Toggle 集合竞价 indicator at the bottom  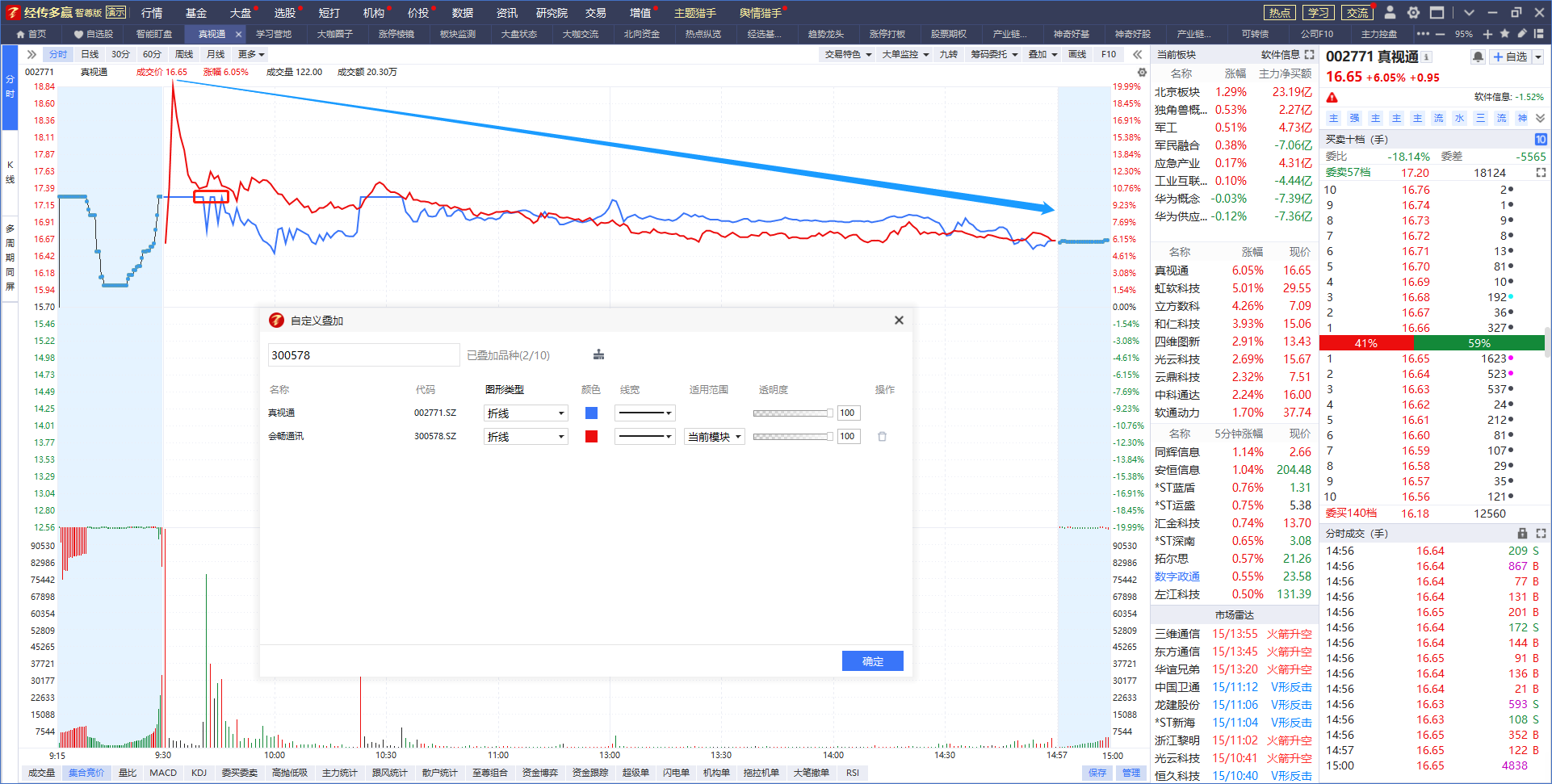86,773
